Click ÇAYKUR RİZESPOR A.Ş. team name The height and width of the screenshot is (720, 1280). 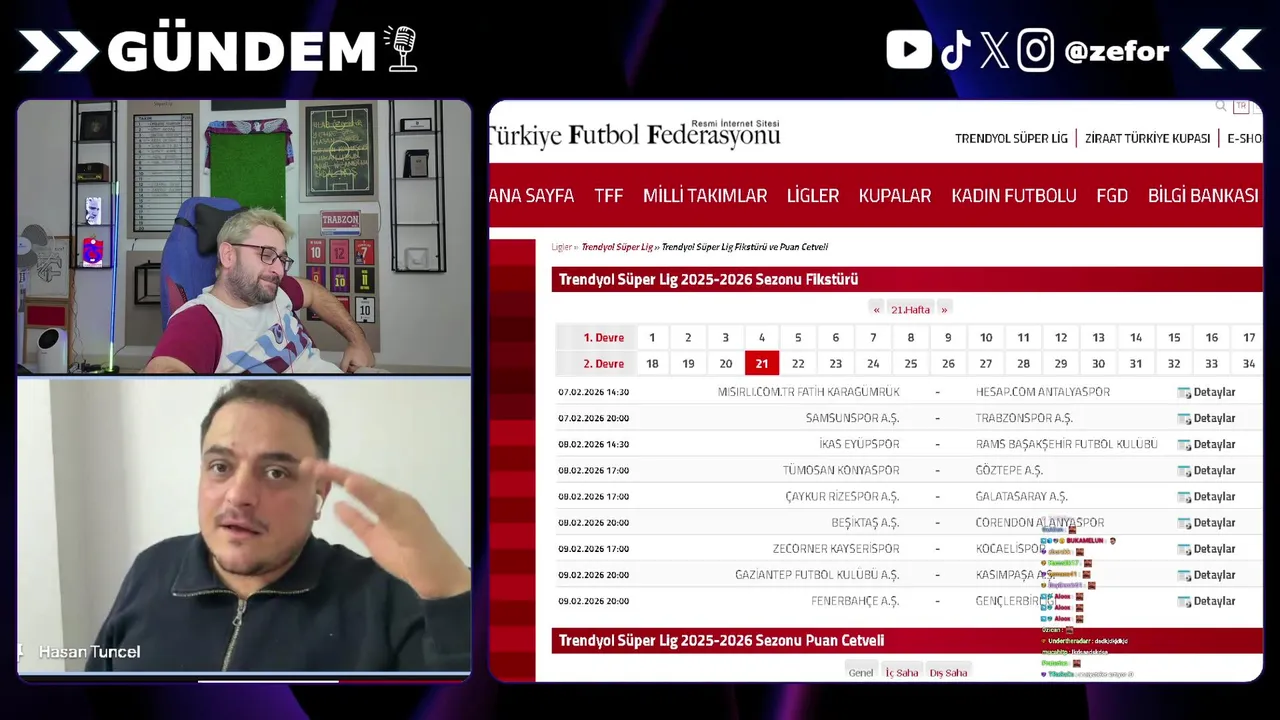point(842,496)
